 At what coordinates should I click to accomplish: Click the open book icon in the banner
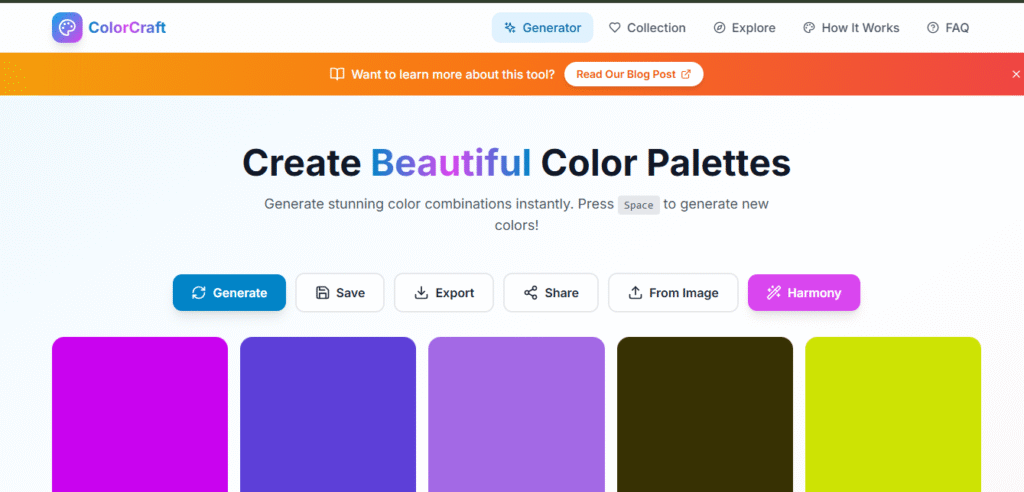pos(337,74)
